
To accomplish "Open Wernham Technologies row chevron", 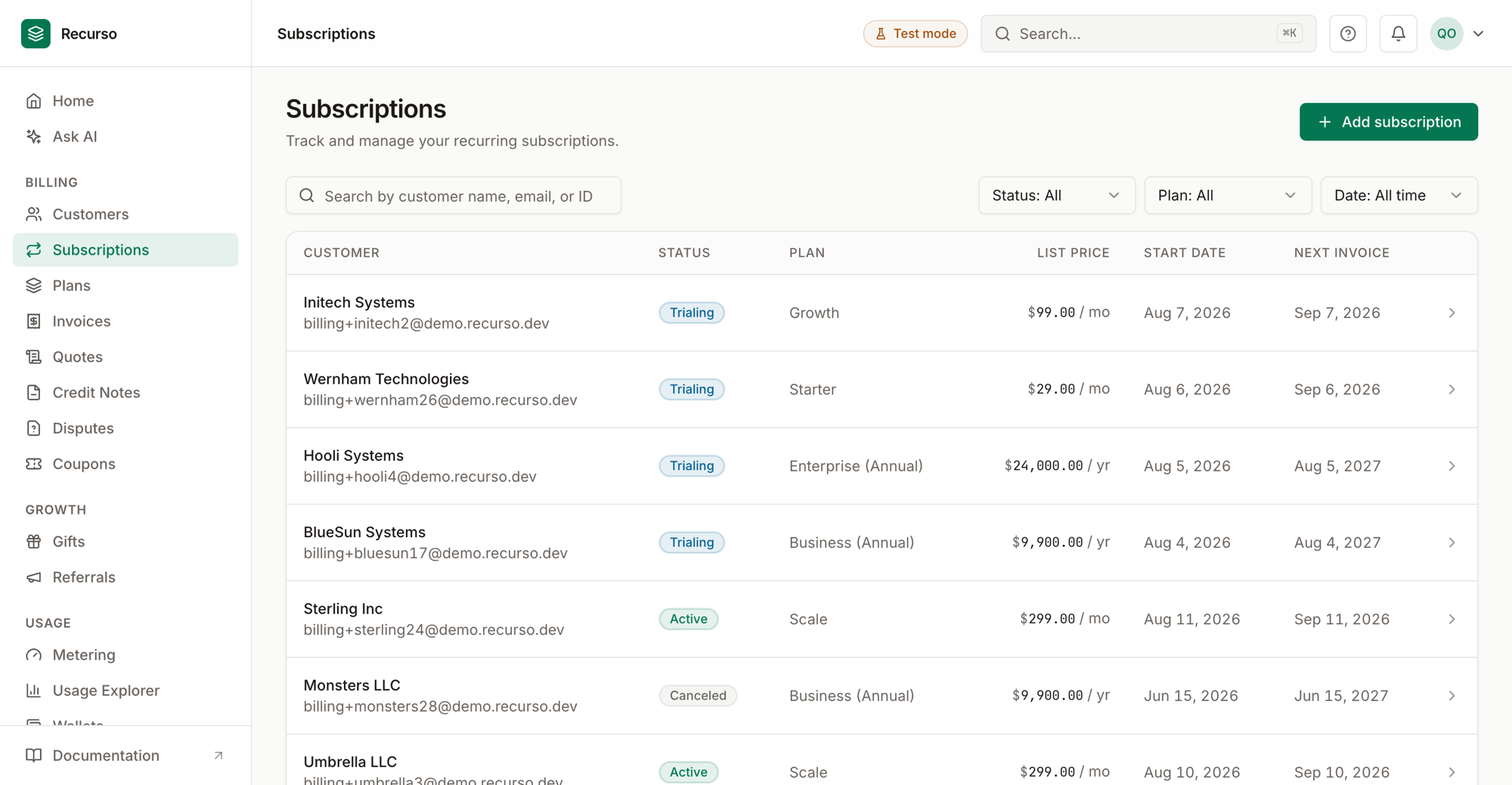I will click(1452, 389).
